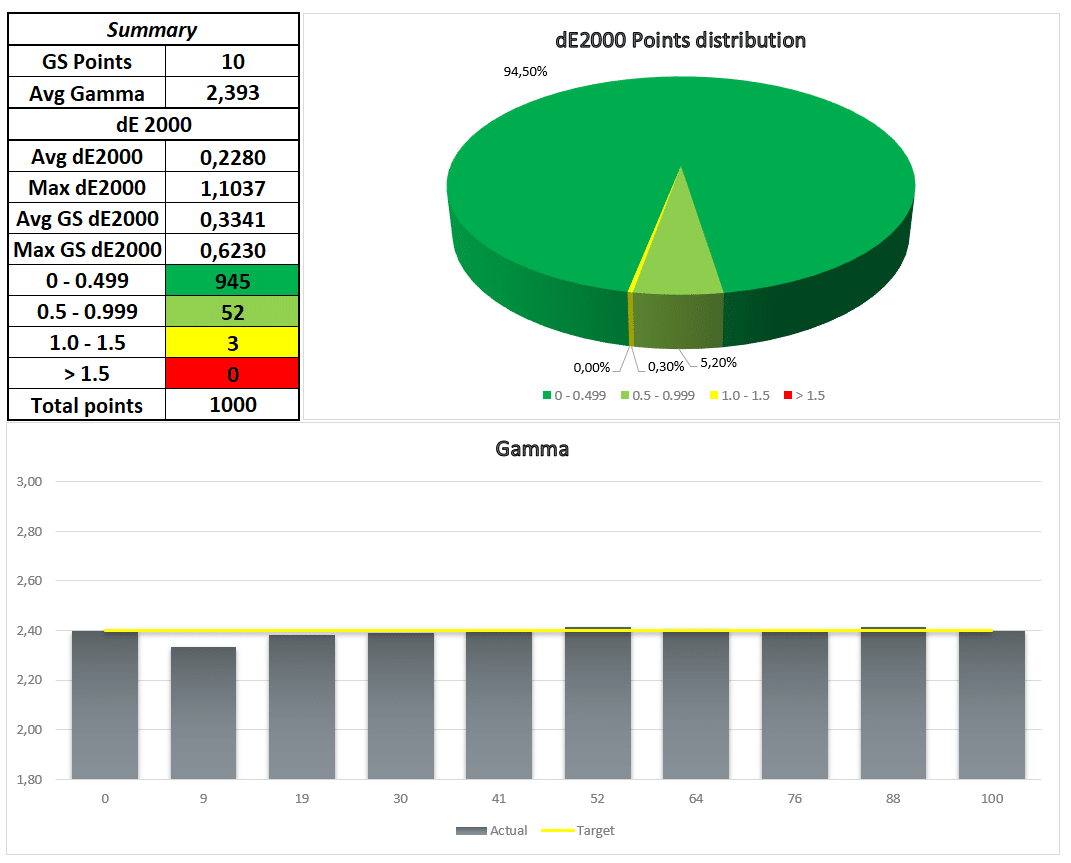Select the value 1,1037
This screenshot has height=863, width=1071.
pyautogui.click(x=232, y=187)
